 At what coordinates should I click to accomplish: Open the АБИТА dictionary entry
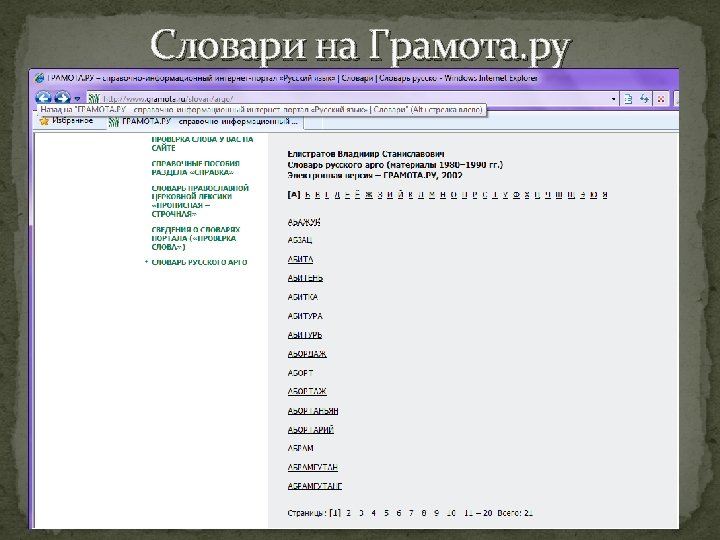pos(300,259)
